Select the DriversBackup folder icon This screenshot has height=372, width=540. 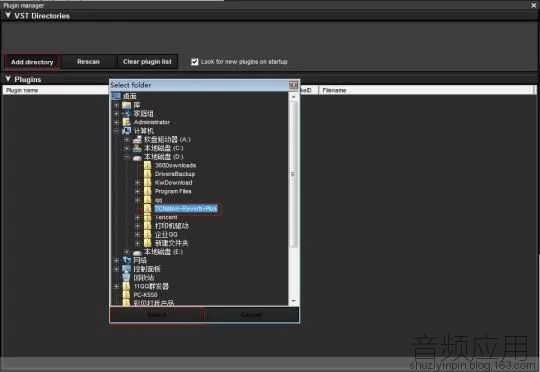(147, 174)
